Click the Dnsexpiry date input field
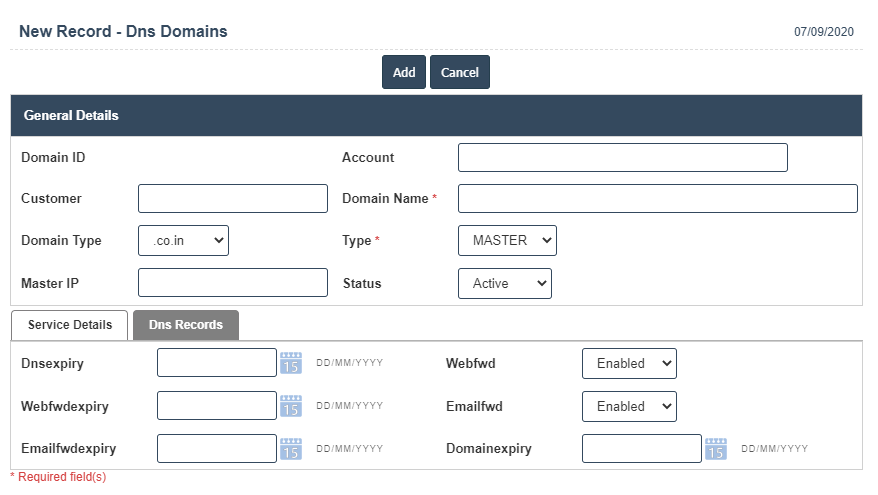The width and height of the screenshot is (878, 495). [x=217, y=363]
